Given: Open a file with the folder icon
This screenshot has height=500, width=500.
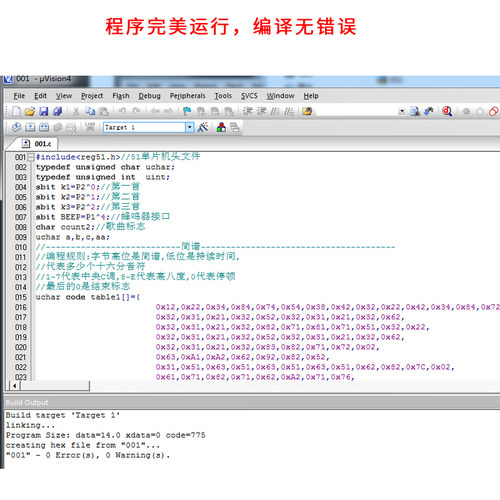Looking at the screenshot, I should coord(30,111).
